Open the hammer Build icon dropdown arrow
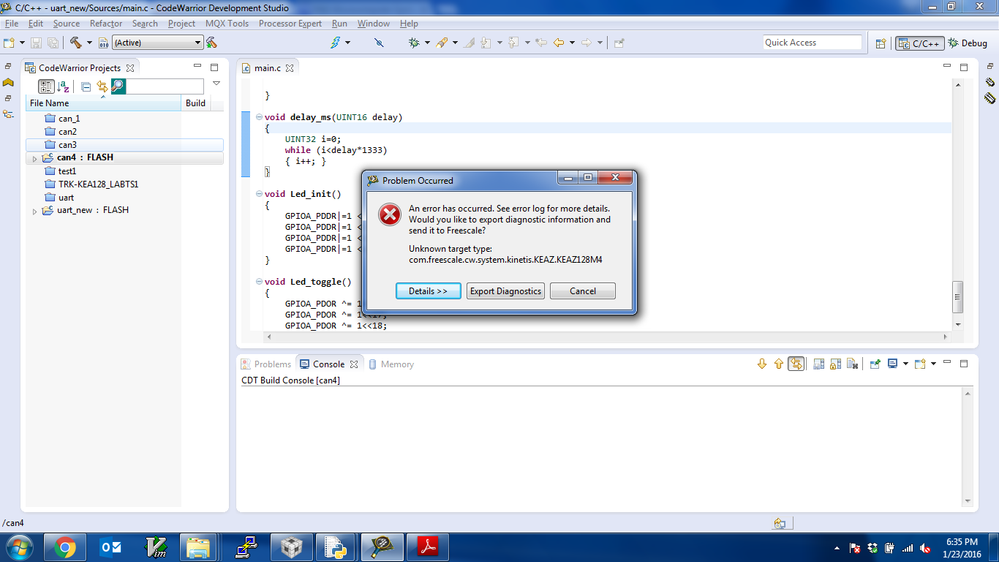The image size is (999, 562). coord(89,43)
